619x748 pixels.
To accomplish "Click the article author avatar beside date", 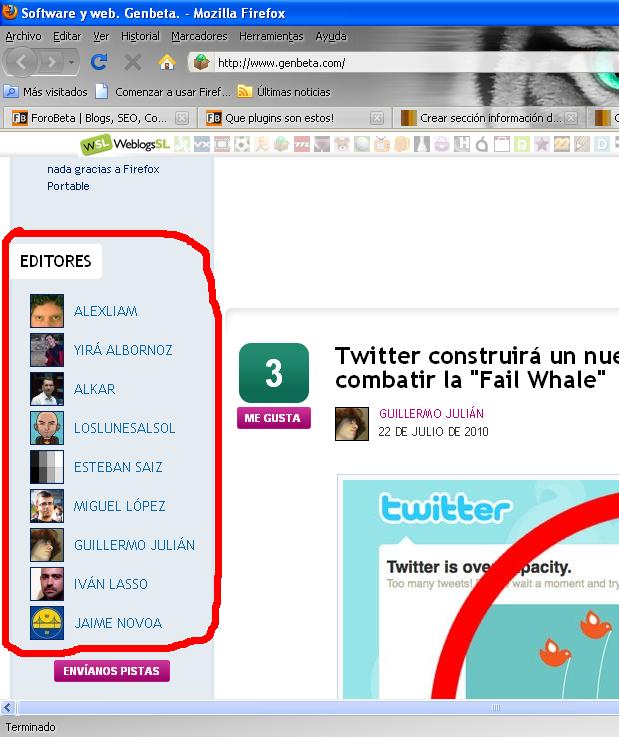I will (352, 424).
